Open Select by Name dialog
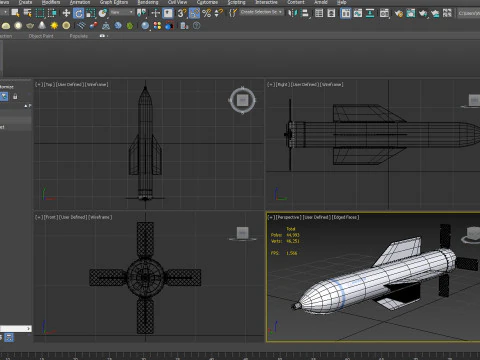The image size is (480, 360). pyautogui.click(x=27, y=13)
